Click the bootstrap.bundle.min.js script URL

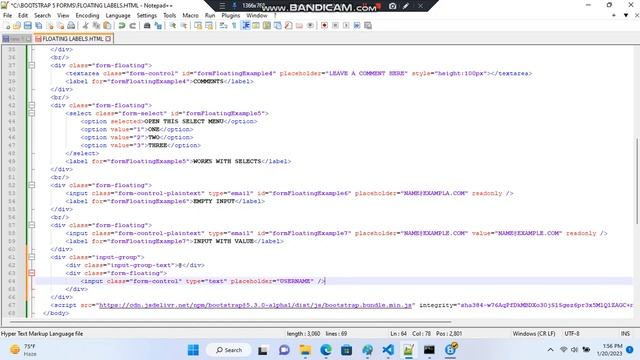point(256,305)
